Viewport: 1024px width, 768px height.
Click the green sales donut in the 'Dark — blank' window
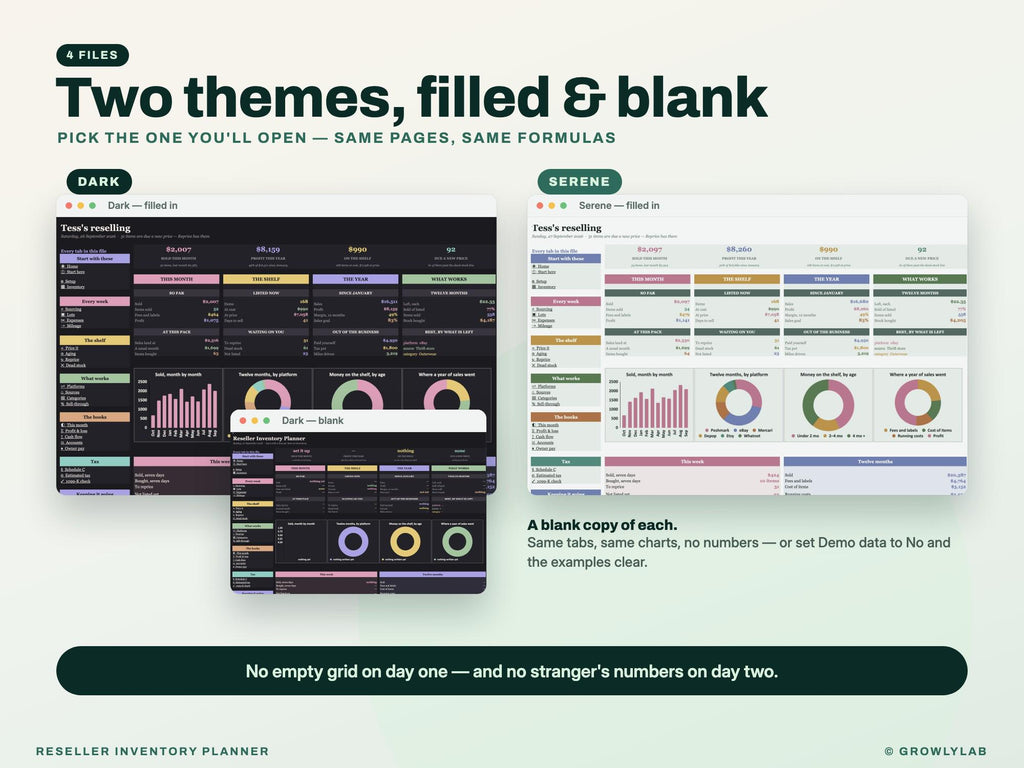(x=457, y=541)
